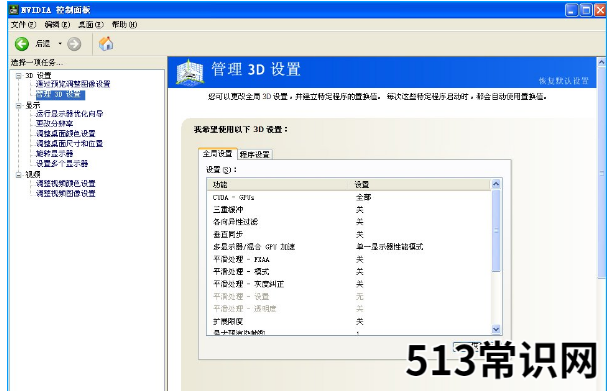Click the settings list scroll up arrow
This screenshot has height=391, width=607.
point(496,184)
